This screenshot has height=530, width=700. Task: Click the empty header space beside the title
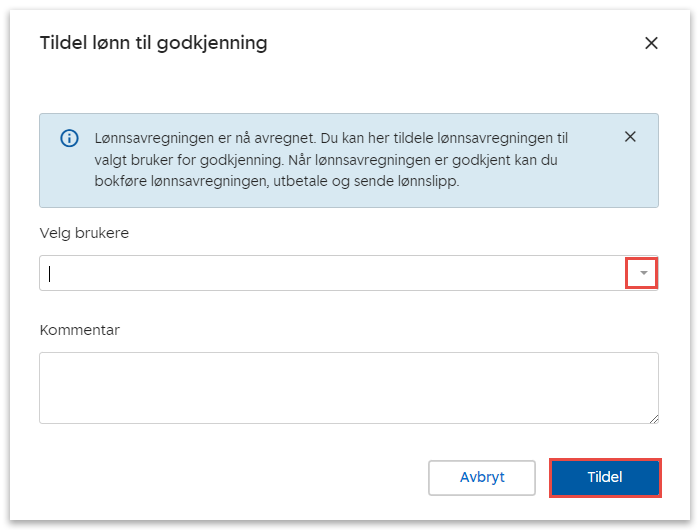(450, 43)
